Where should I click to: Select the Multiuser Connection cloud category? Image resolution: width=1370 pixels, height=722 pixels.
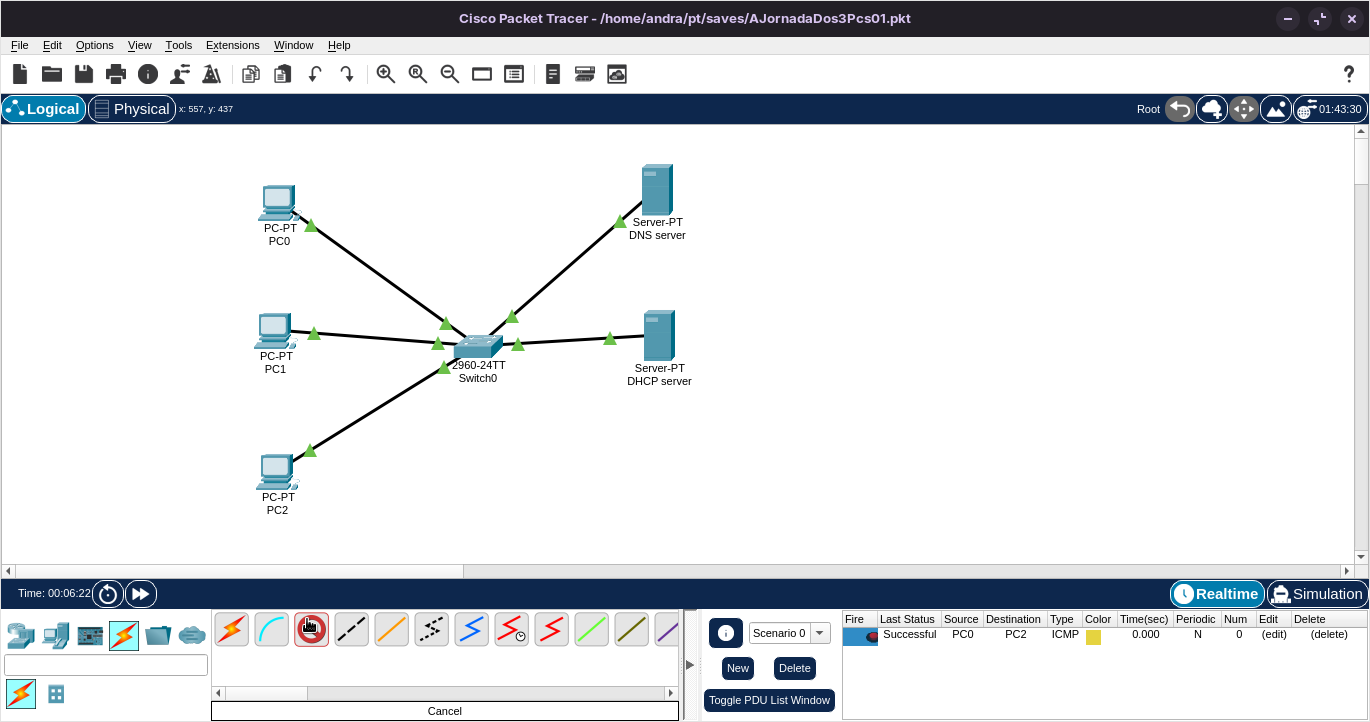coord(192,635)
